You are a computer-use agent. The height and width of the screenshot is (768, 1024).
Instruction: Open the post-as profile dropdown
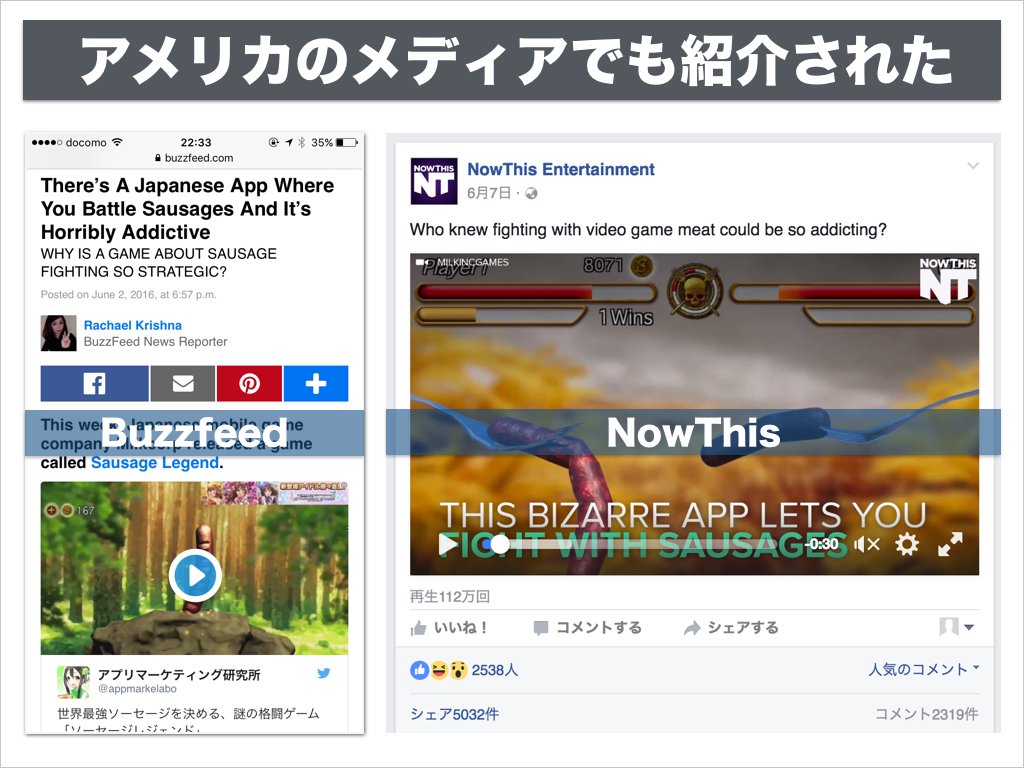click(956, 627)
